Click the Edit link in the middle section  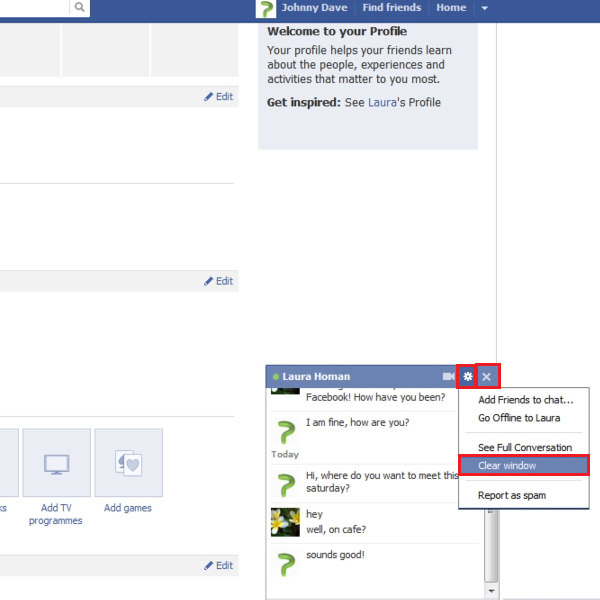click(x=218, y=281)
